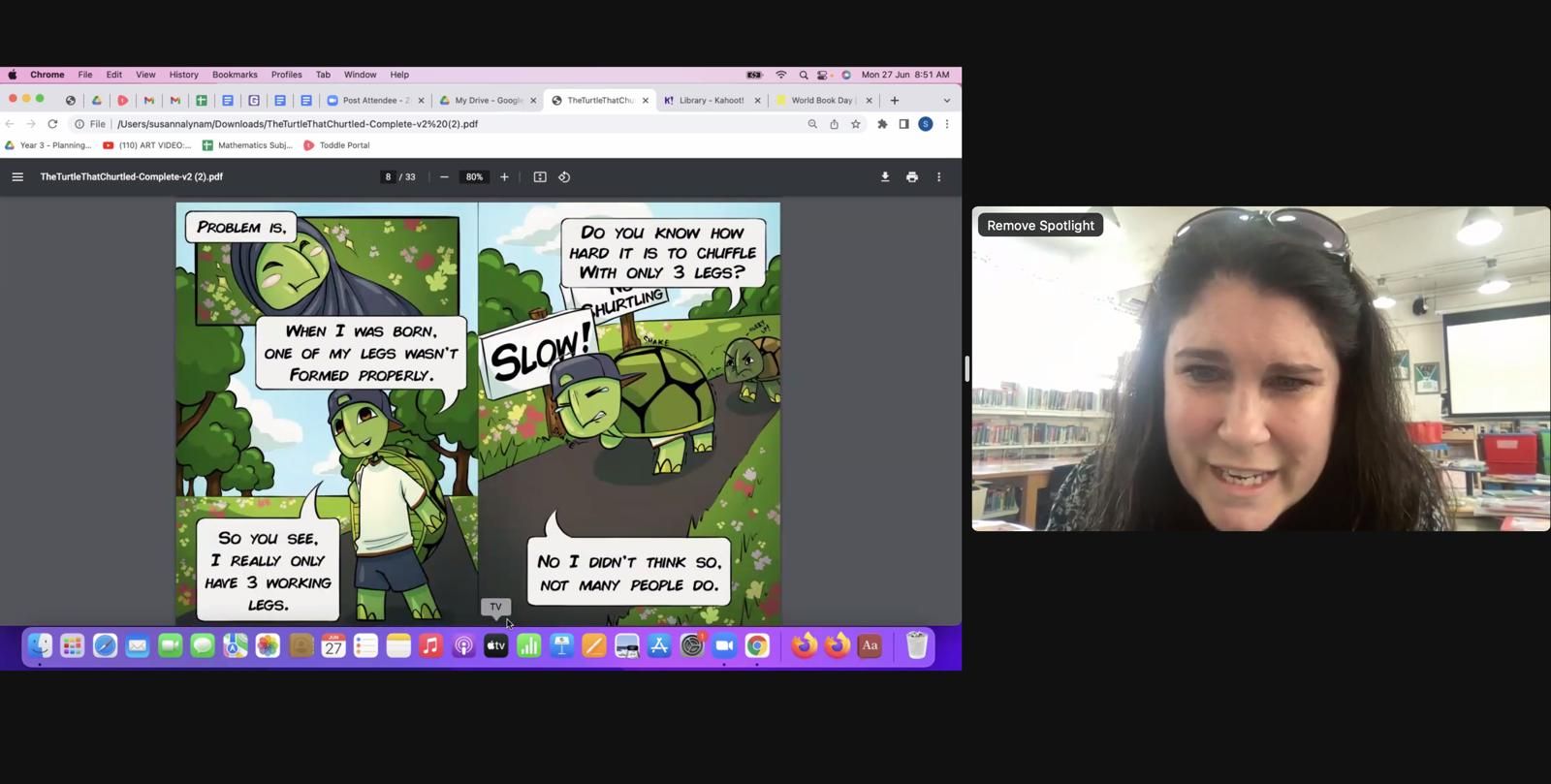Download the PDF using the download icon
The height and width of the screenshot is (784, 1551).
pyautogui.click(x=884, y=177)
